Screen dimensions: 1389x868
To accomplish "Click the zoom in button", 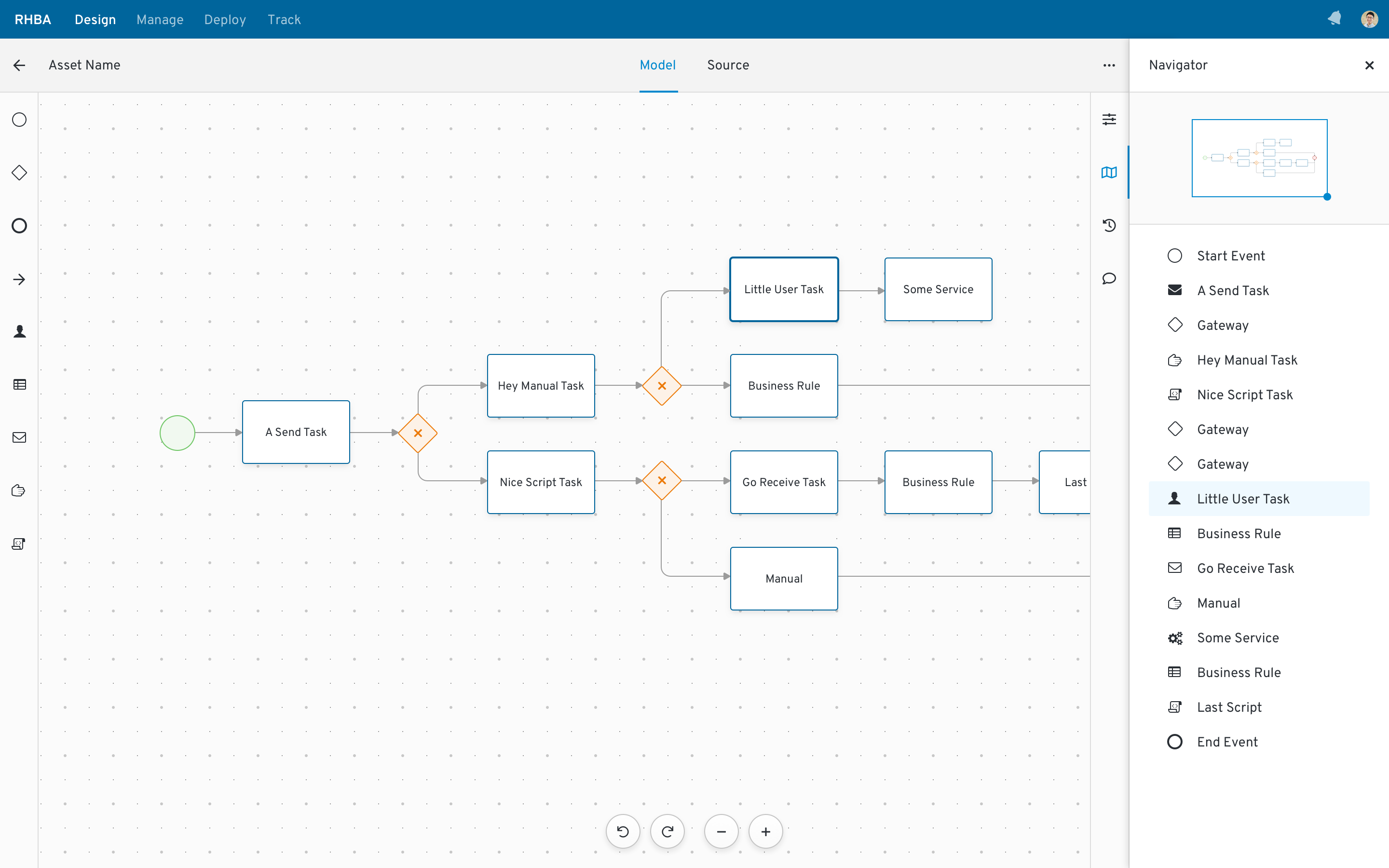I will coord(766,832).
